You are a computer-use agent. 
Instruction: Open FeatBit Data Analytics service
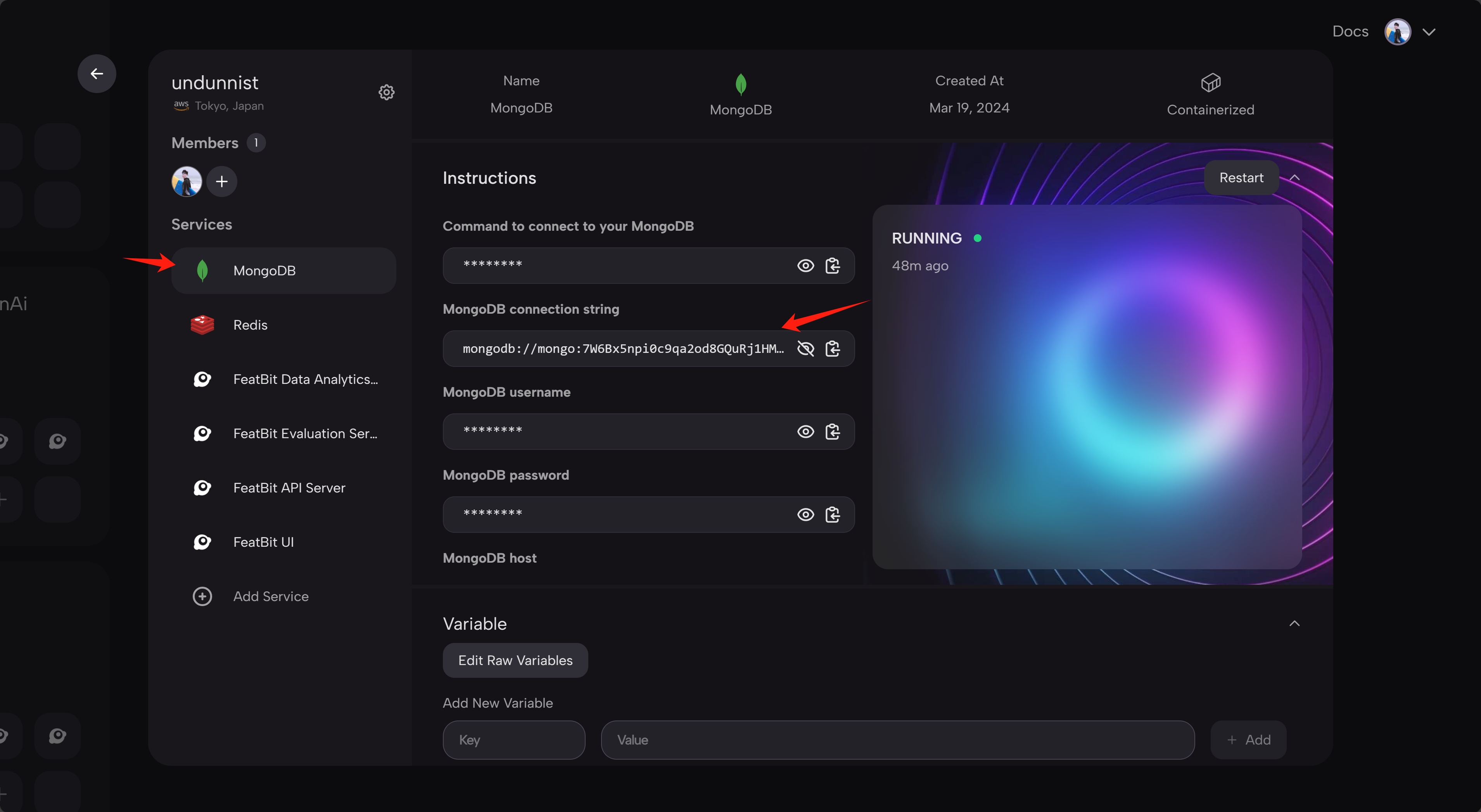[x=283, y=379]
